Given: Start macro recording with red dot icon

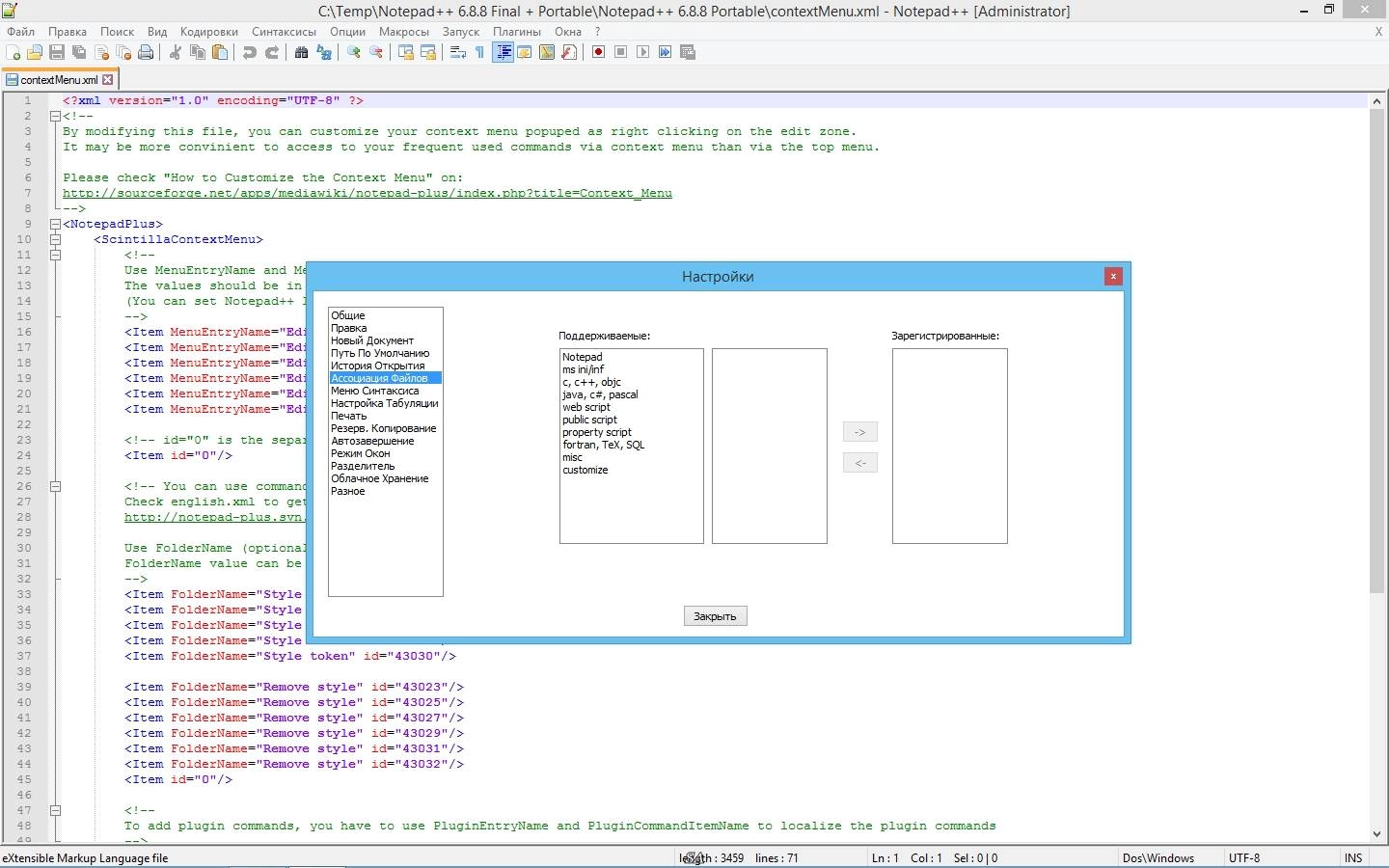Looking at the screenshot, I should pos(599,52).
